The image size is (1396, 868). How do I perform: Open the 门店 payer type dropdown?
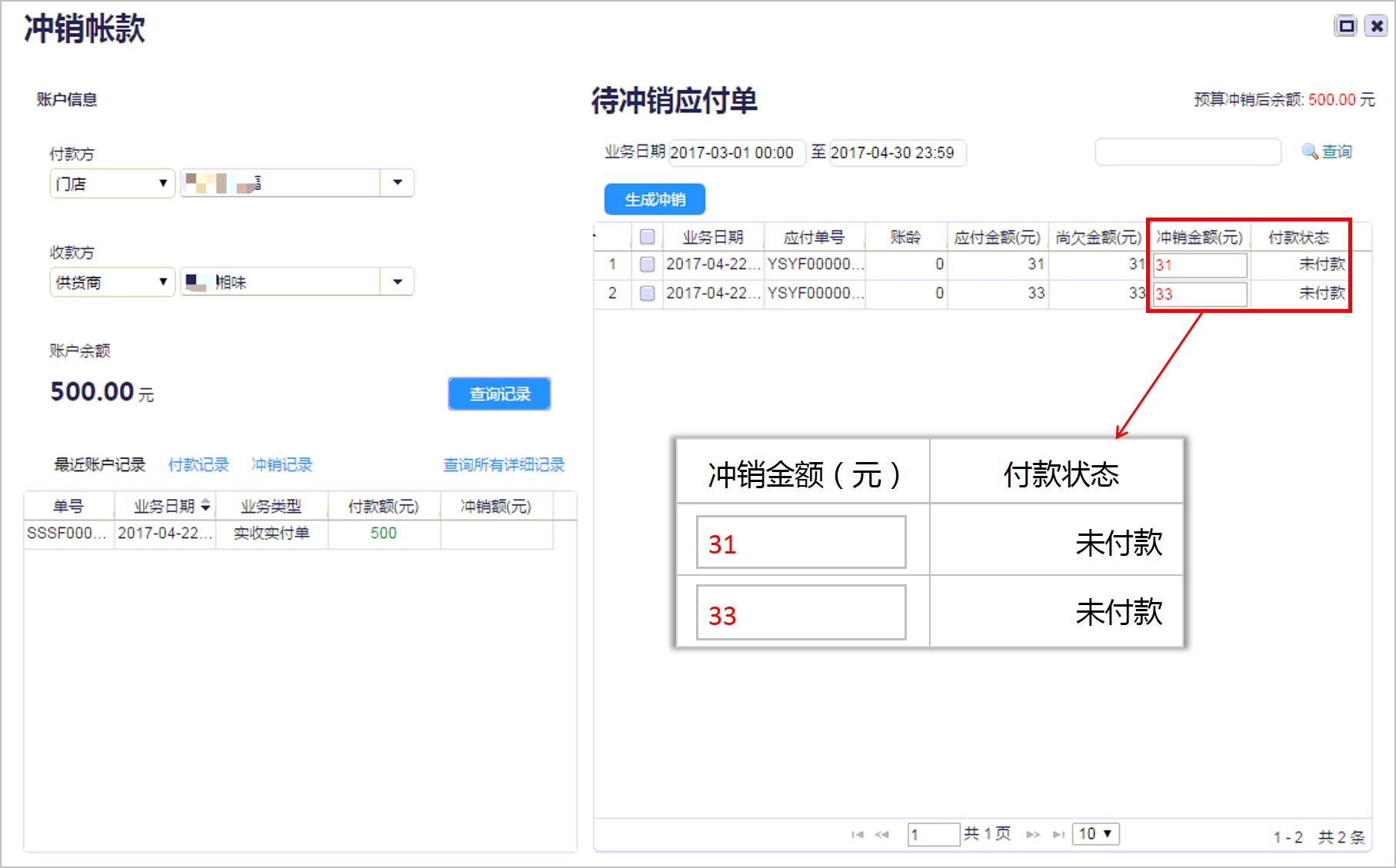coord(112,184)
